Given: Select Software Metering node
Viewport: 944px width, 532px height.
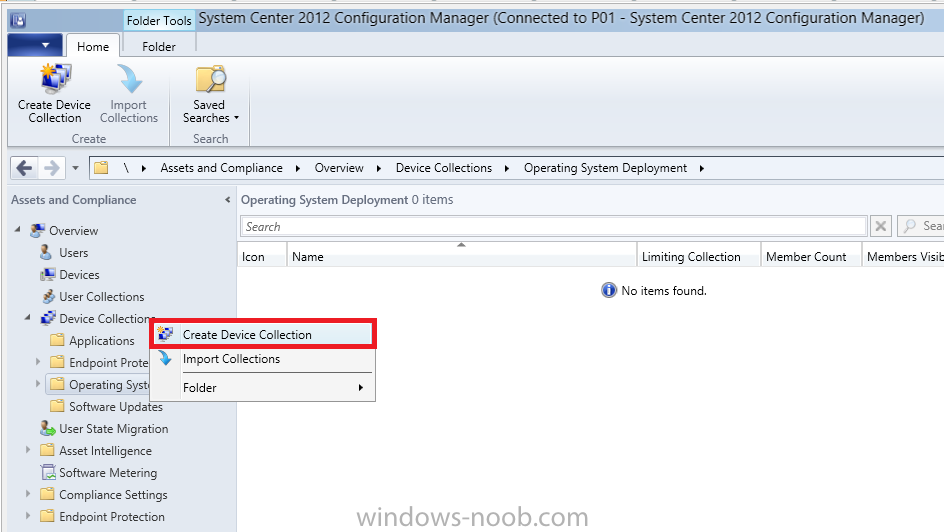Looking at the screenshot, I should point(108,473).
